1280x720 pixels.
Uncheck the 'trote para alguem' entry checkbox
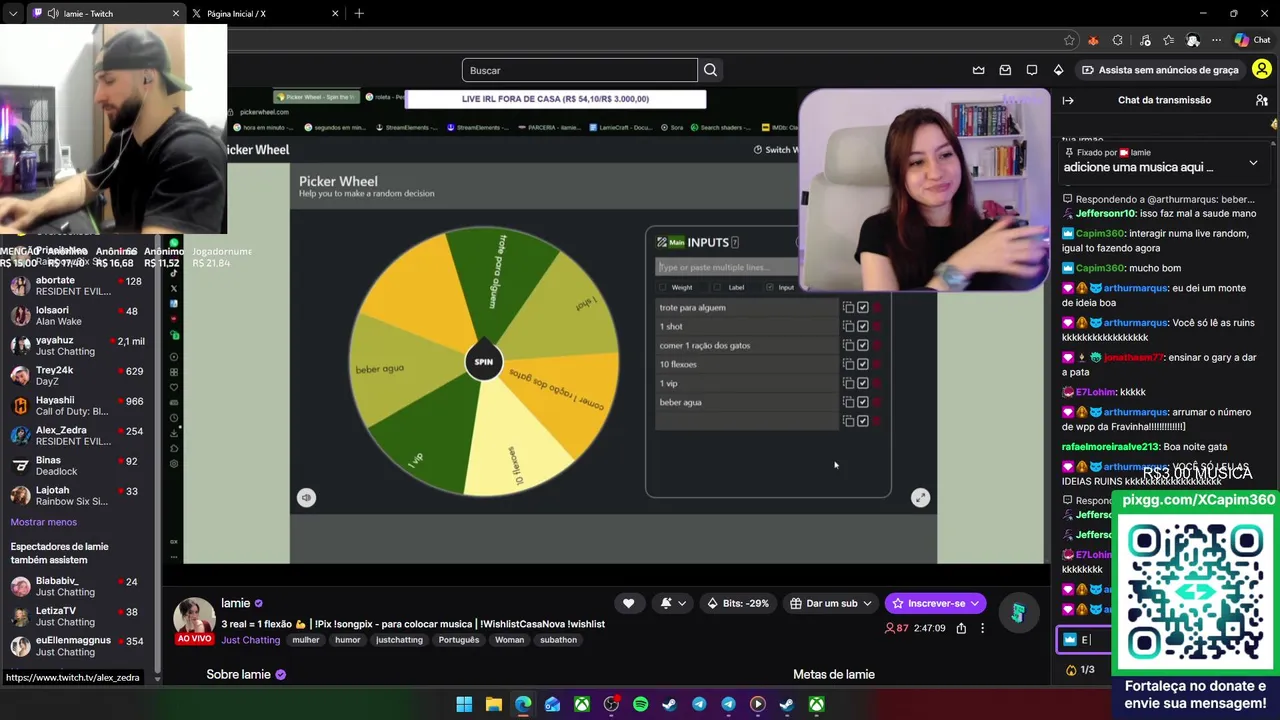(x=863, y=307)
